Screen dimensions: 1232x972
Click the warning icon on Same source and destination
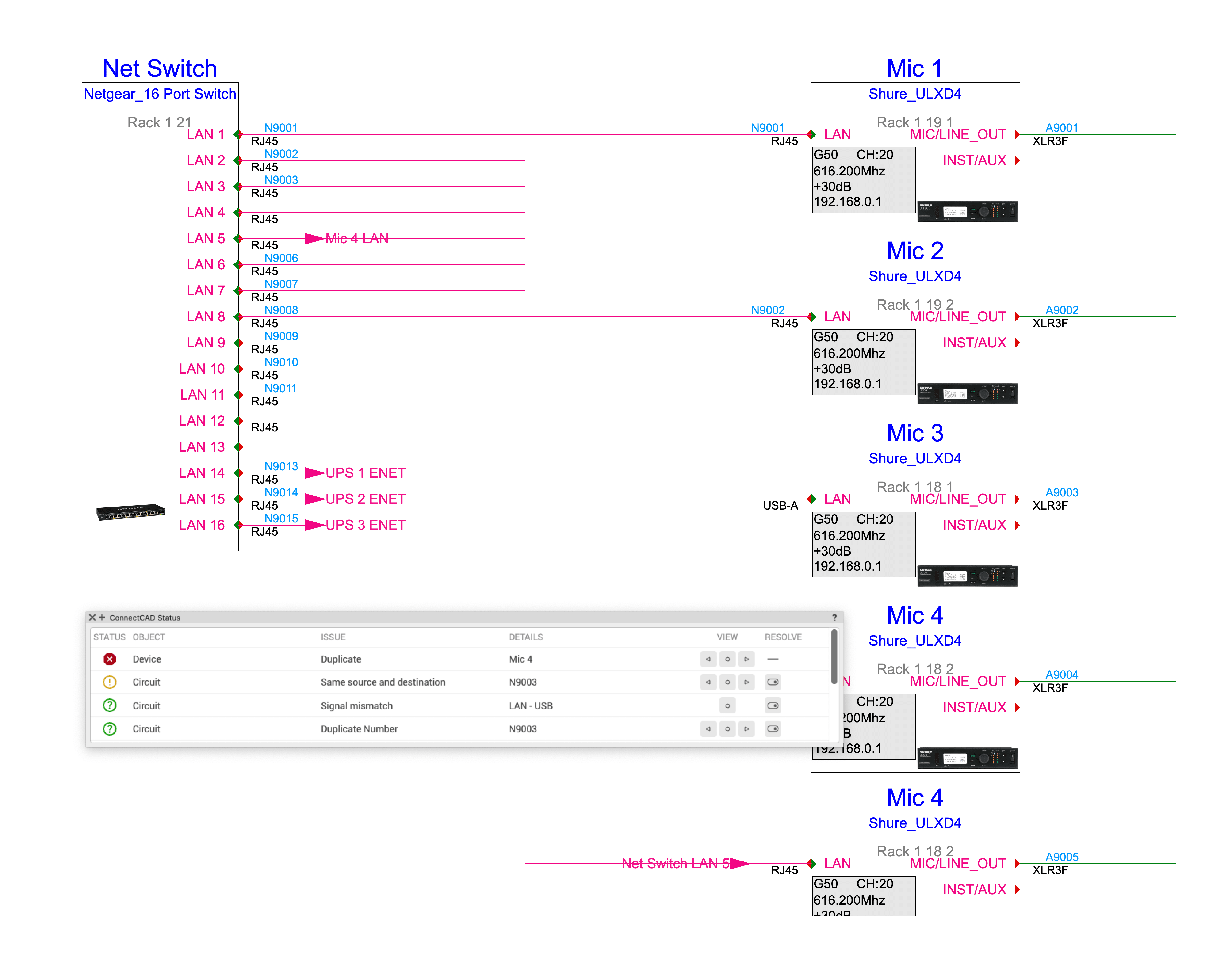[109, 682]
